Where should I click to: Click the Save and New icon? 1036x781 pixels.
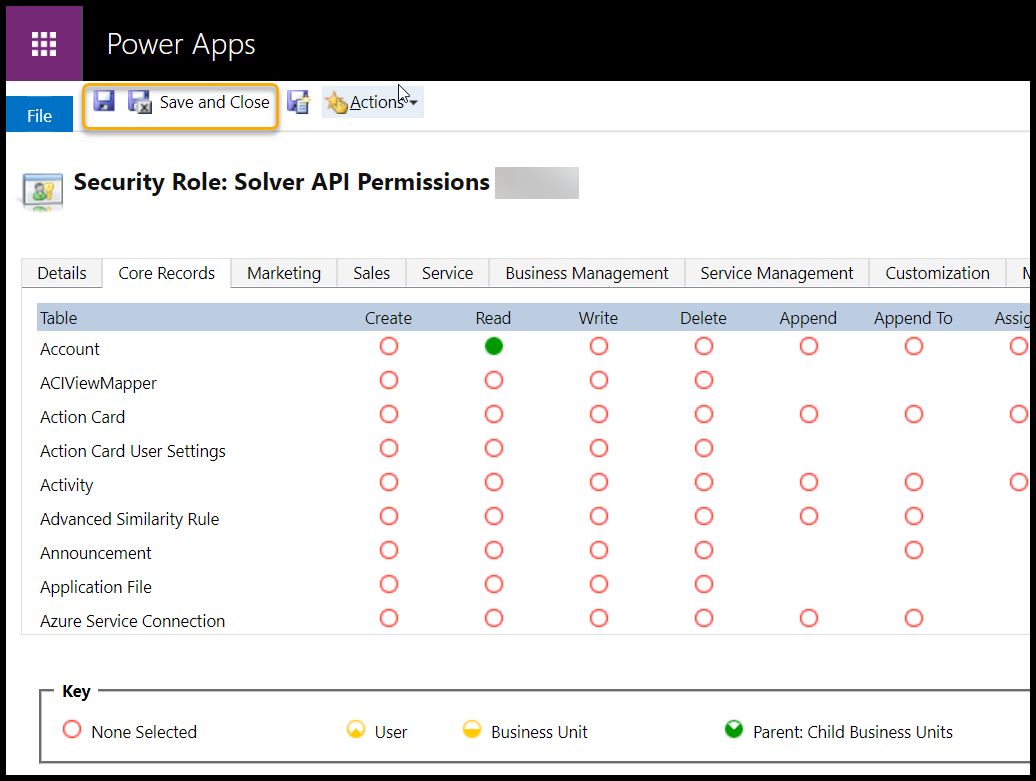click(x=298, y=102)
